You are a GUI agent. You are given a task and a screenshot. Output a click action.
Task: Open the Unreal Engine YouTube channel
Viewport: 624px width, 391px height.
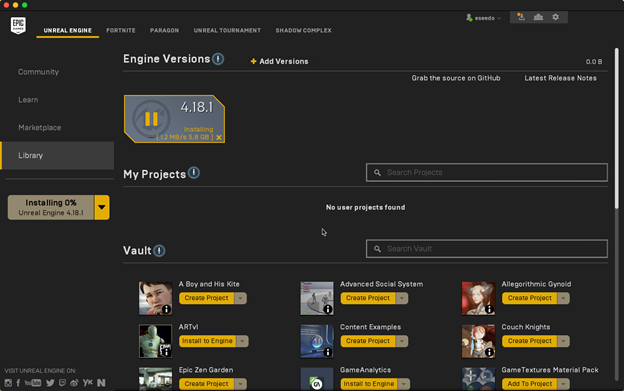(33, 383)
